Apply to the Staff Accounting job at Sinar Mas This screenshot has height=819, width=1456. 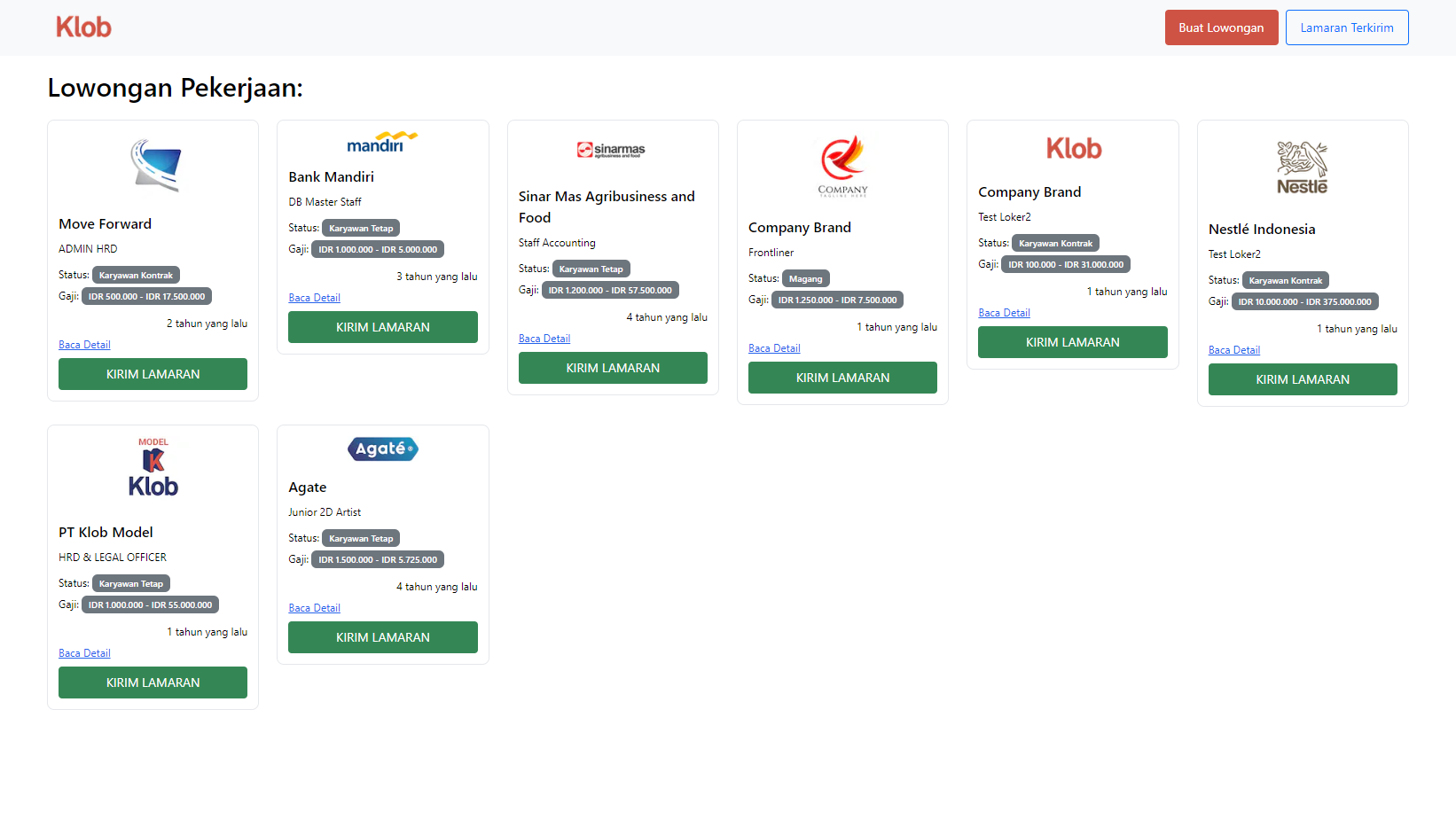(613, 368)
